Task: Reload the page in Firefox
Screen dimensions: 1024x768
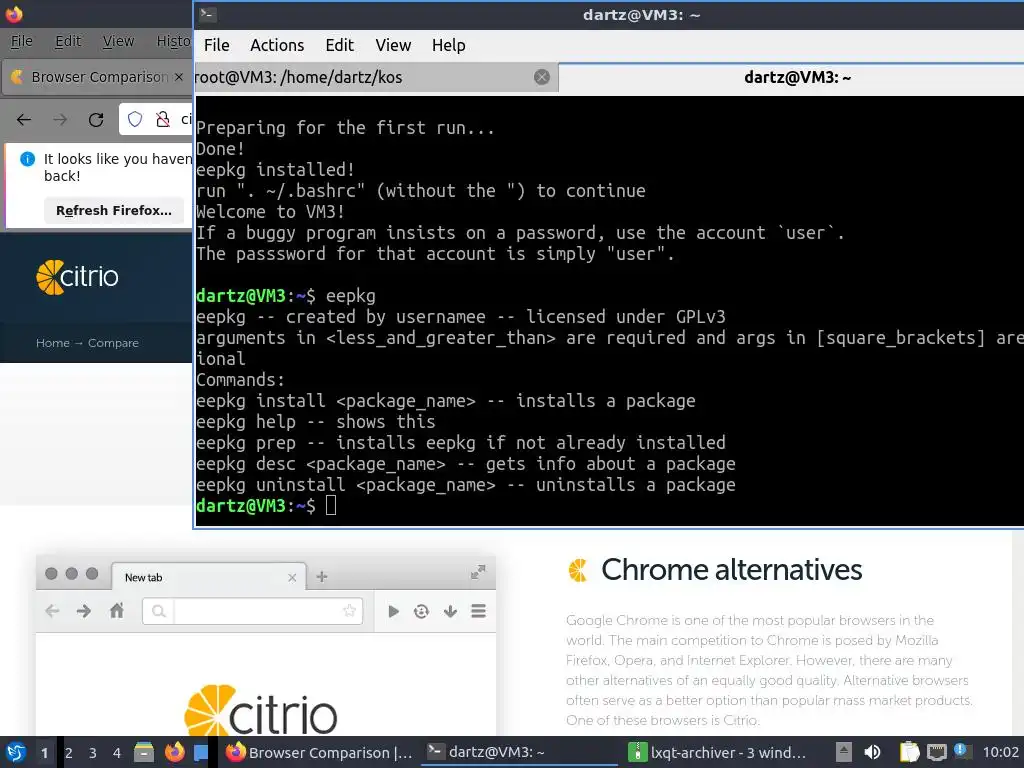Action: (96, 120)
